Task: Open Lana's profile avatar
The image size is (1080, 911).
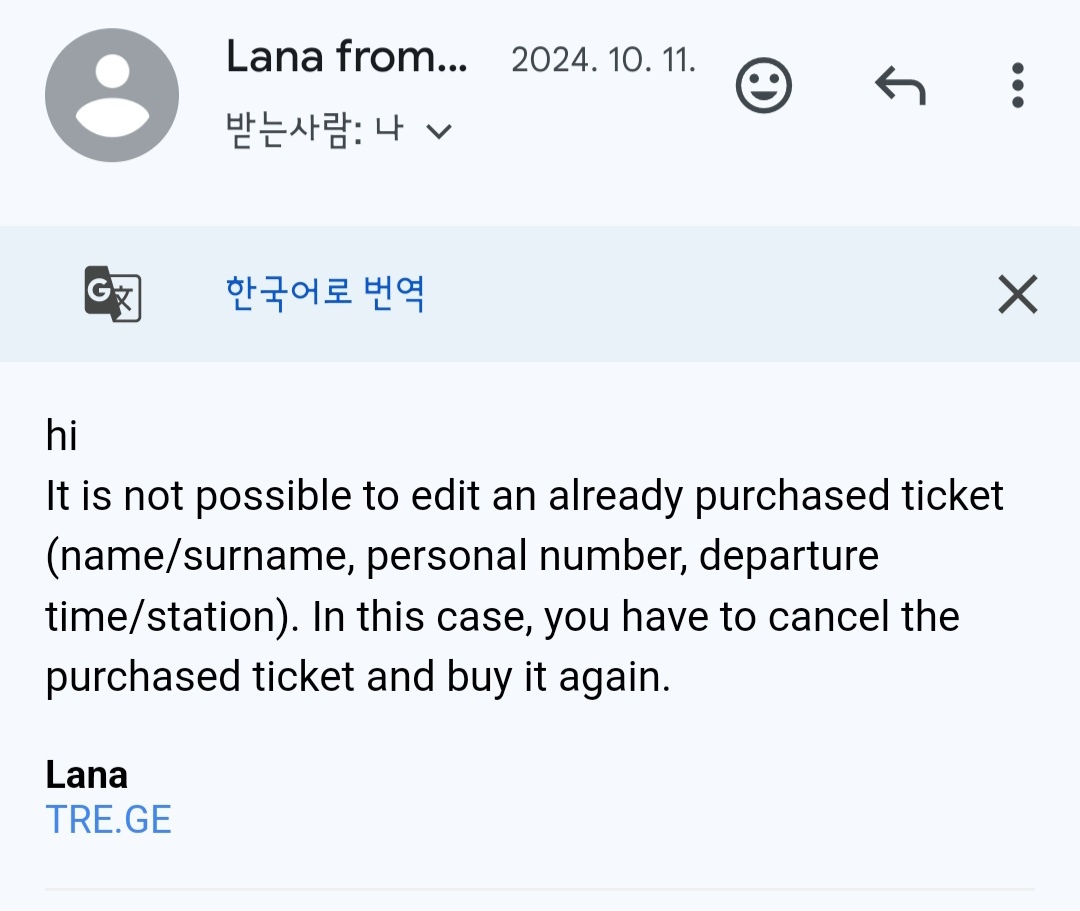Action: pos(112,93)
